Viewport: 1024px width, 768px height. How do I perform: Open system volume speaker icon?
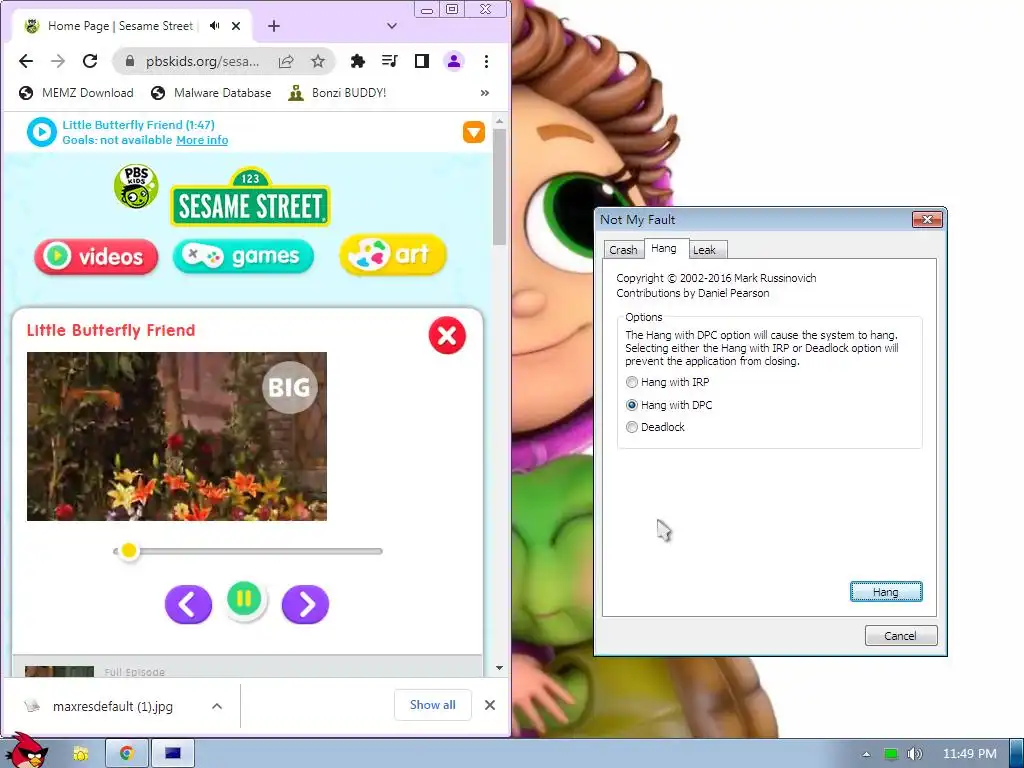click(914, 754)
